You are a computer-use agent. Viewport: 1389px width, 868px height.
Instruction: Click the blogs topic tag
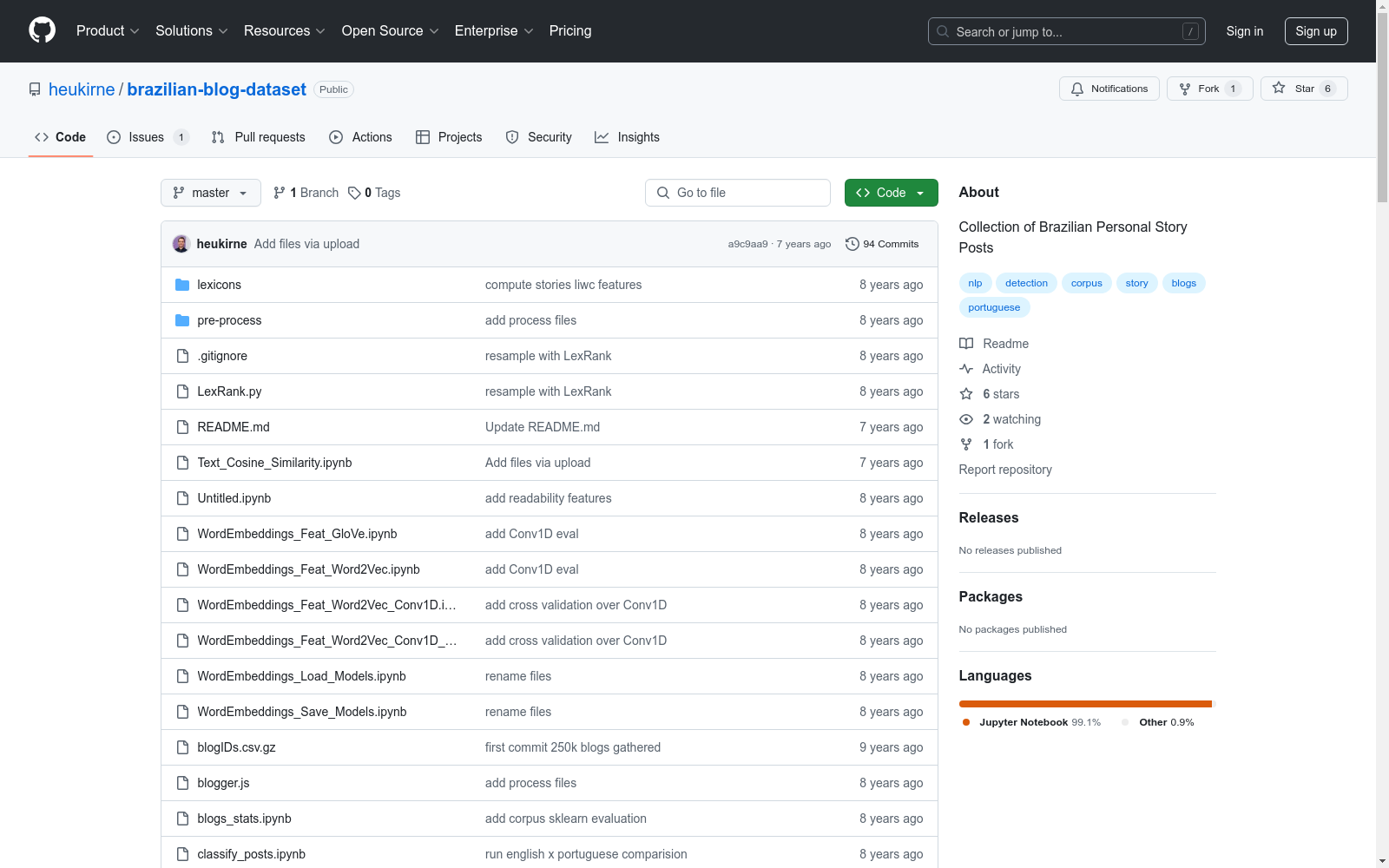[x=1183, y=283]
